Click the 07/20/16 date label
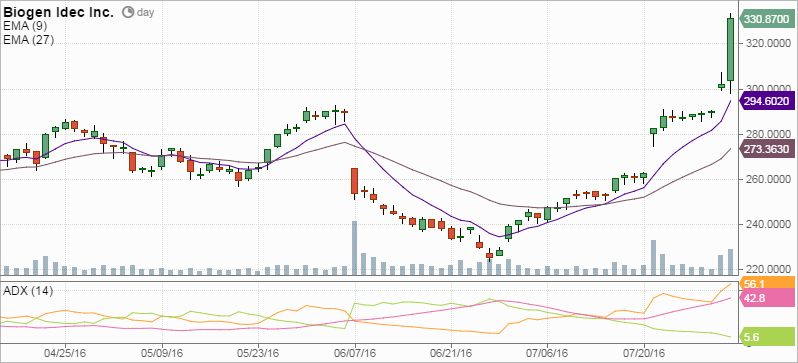 (644, 352)
